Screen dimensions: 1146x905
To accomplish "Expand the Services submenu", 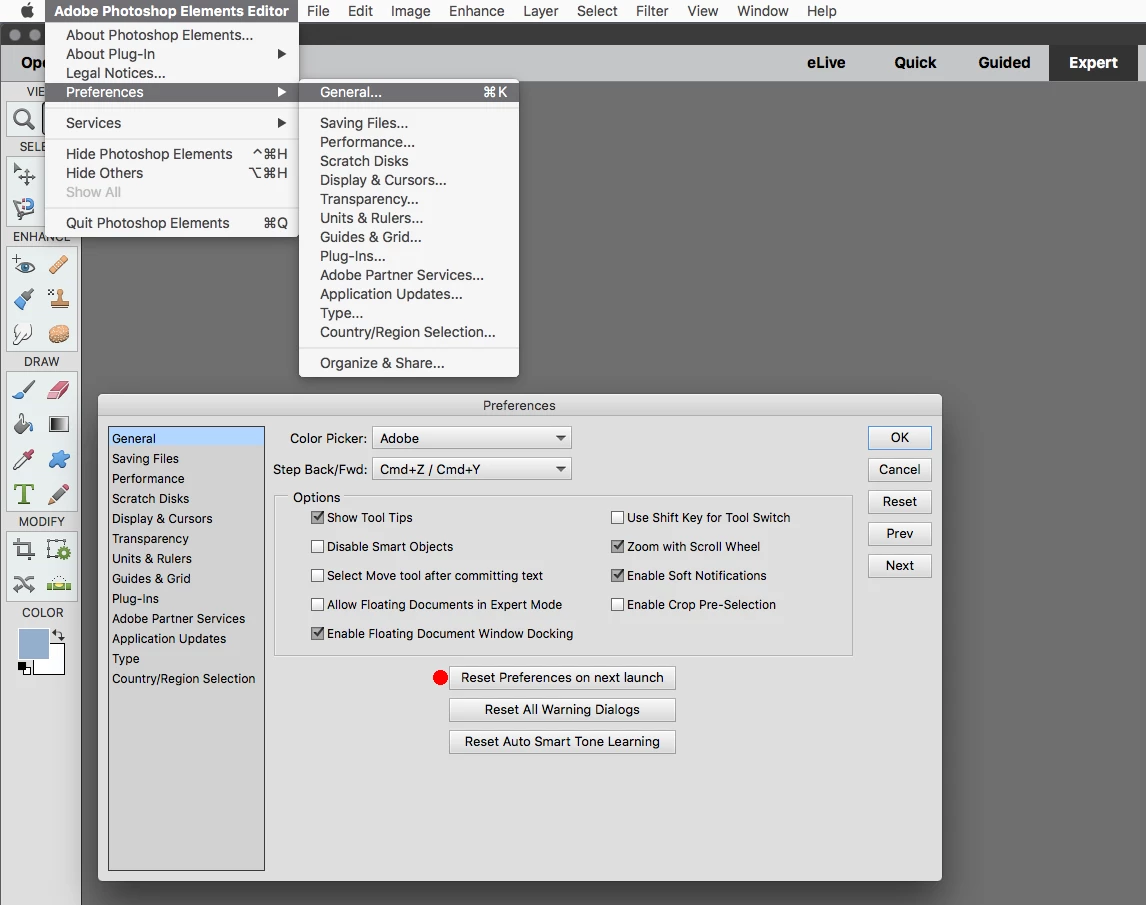I will click(x=172, y=123).
